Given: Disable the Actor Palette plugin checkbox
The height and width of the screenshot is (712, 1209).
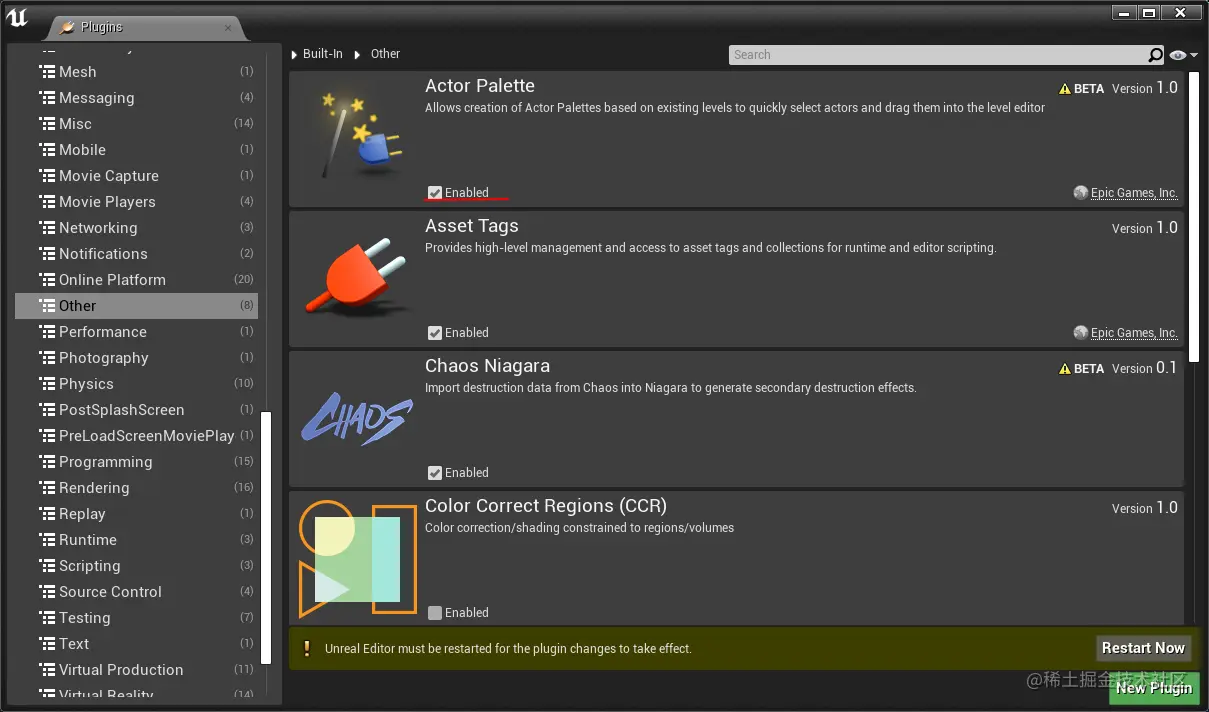Looking at the screenshot, I should (x=435, y=193).
